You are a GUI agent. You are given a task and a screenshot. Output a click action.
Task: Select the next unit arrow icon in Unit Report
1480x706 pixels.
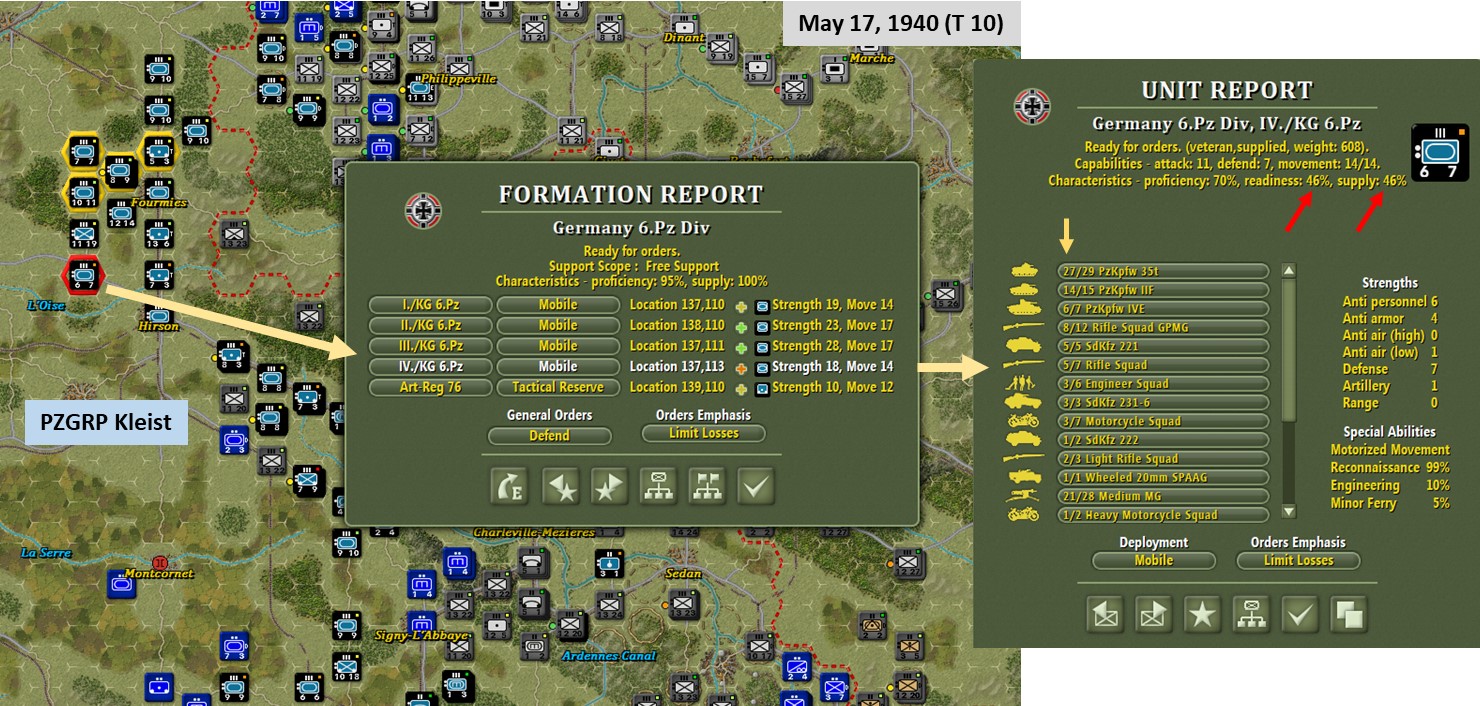coord(1152,613)
